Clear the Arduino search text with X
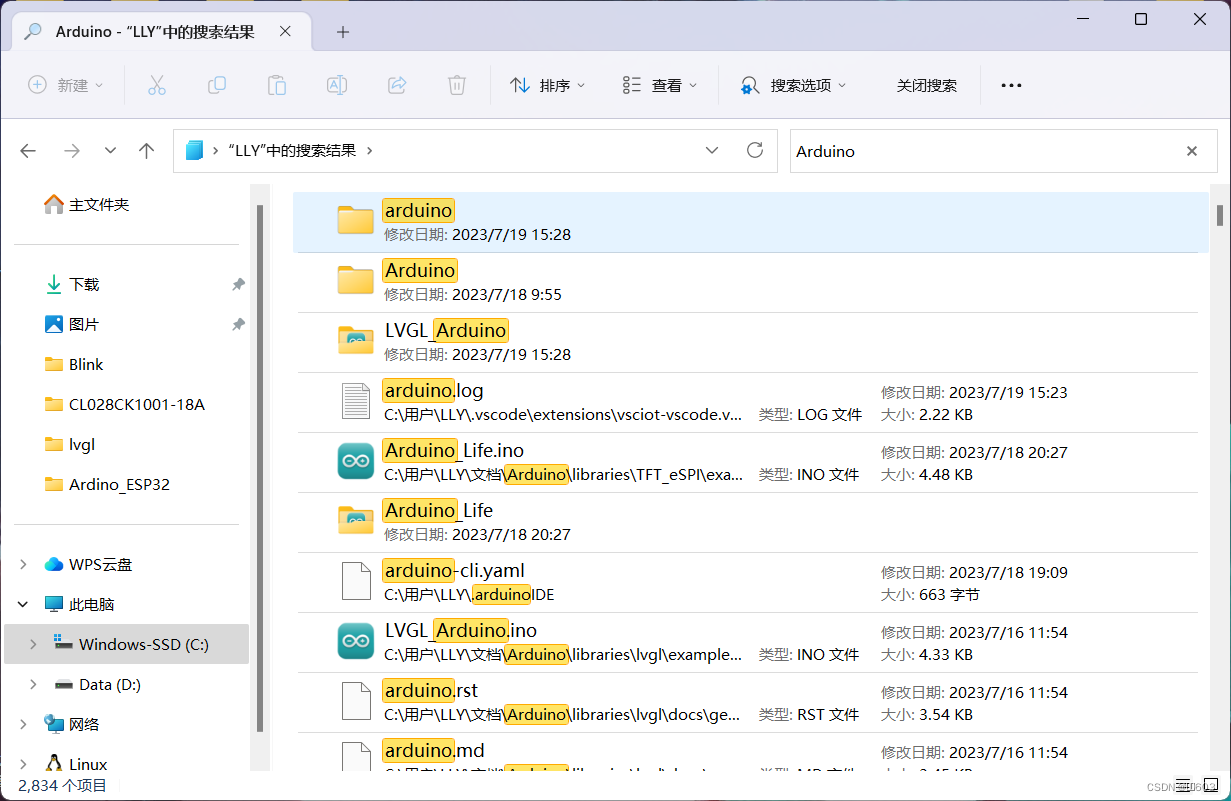This screenshot has width=1231, height=801. click(1192, 151)
